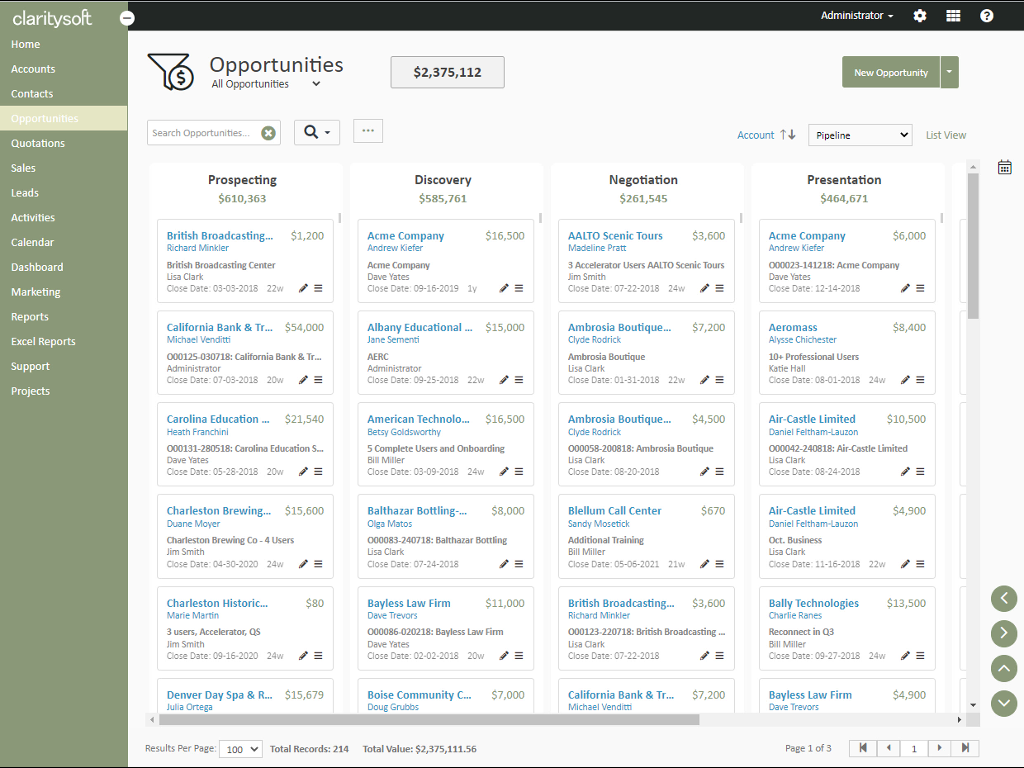This screenshot has height=768, width=1024.
Task: Open Projects in the sidebar
Action: coord(30,391)
